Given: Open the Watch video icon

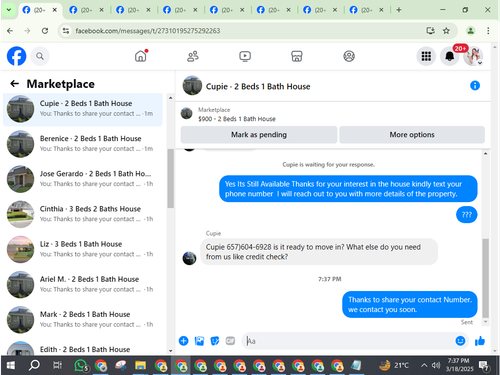Looking at the screenshot, I should pyautogui.click(x=245, y=56).
